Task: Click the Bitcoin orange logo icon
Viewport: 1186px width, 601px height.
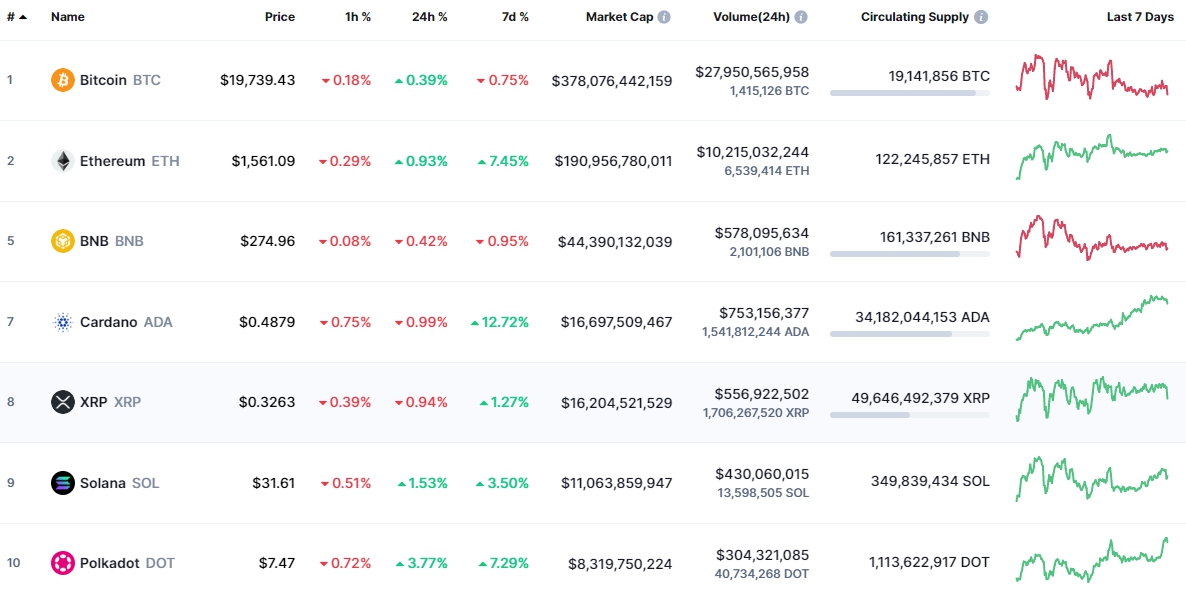Action: [63, 80]
